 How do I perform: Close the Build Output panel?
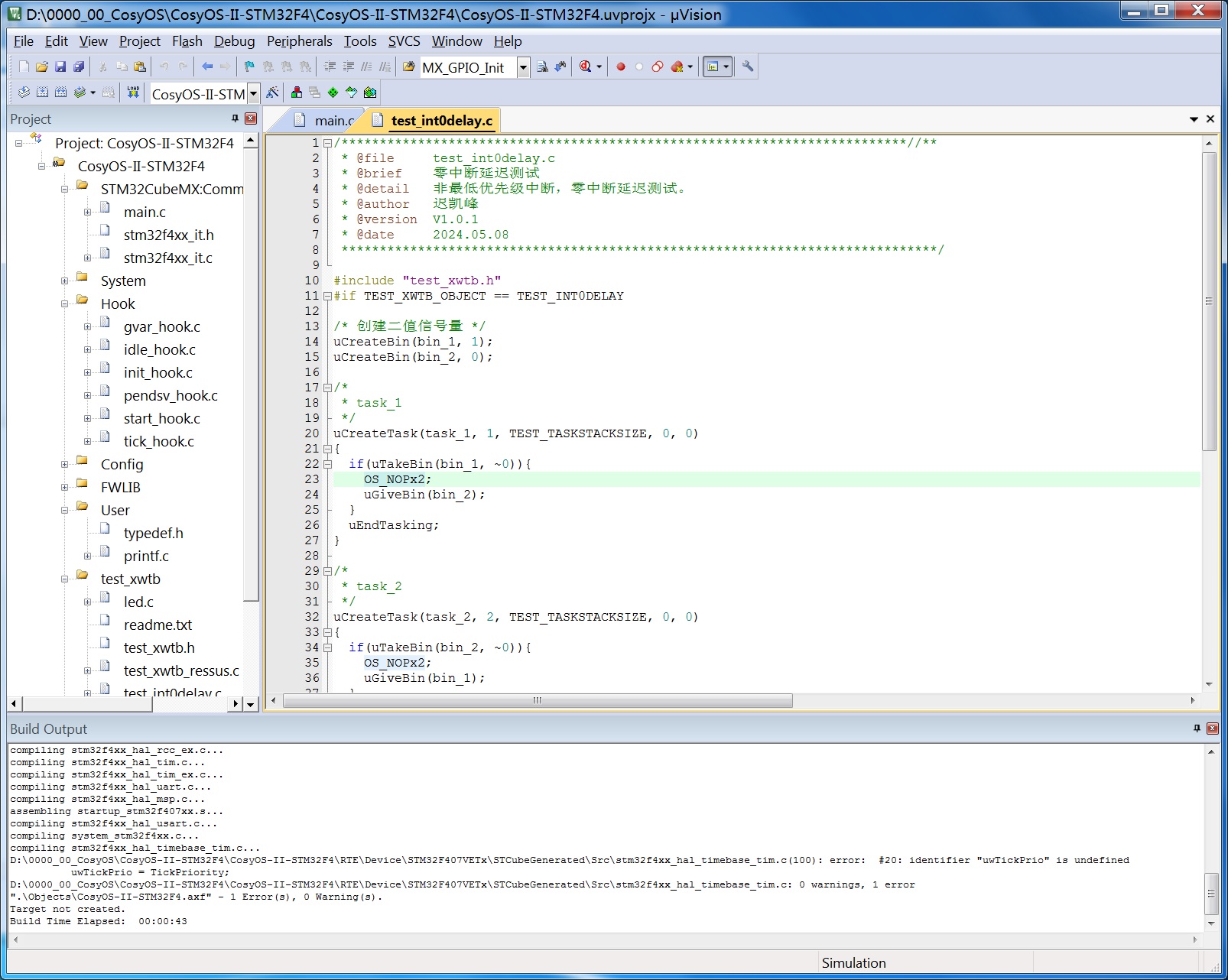coord(1212,729)
